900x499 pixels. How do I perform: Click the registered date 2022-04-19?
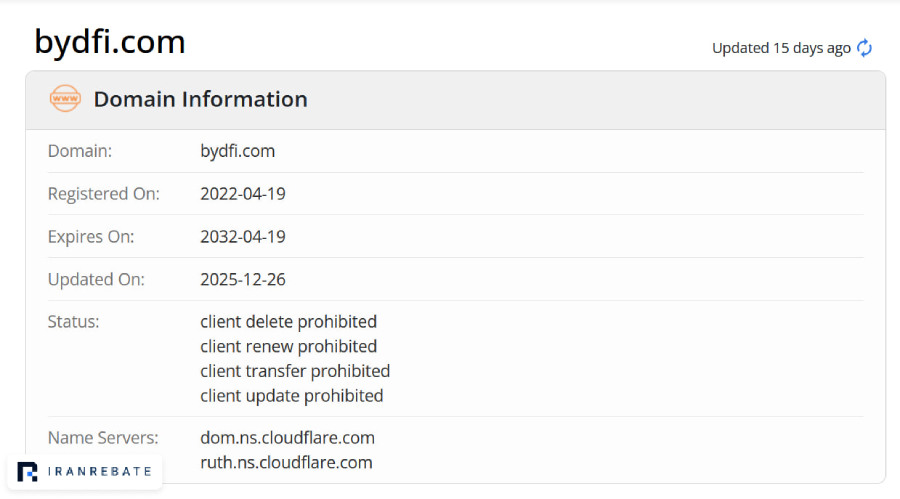pos(243,194)
